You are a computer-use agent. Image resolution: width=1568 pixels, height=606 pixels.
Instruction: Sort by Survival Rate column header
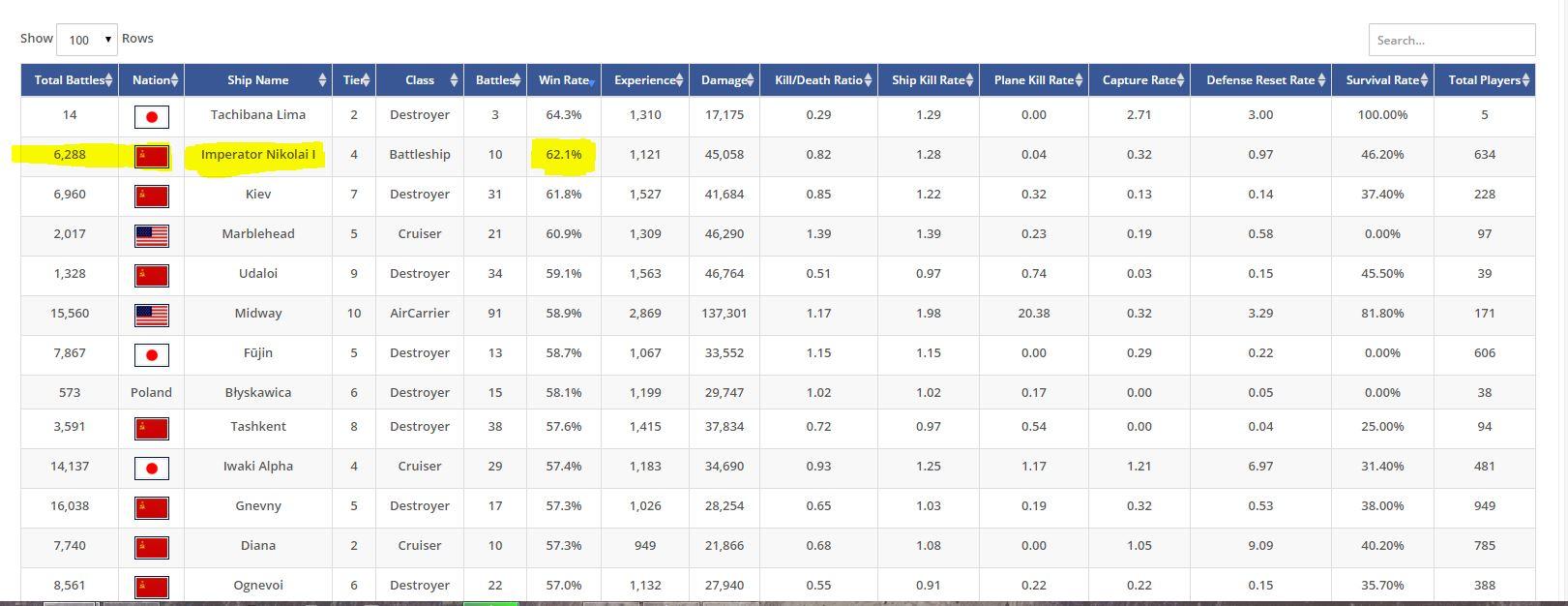click(1382, 80)
